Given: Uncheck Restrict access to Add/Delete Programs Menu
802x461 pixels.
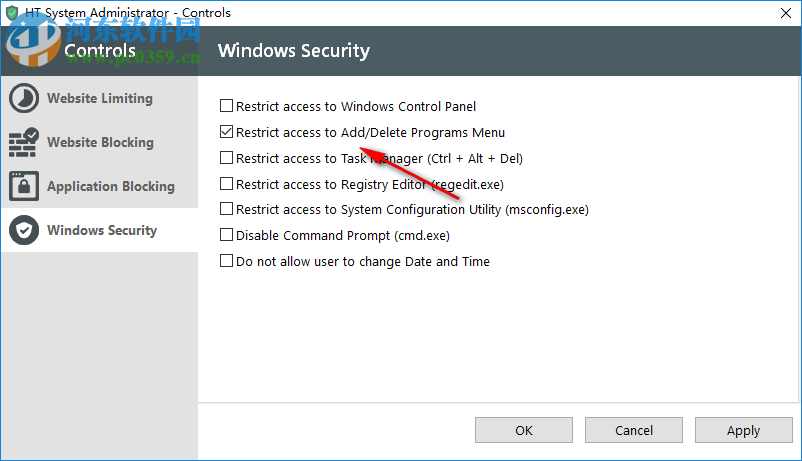Looking at the screenshot, I should click(x=227, y=132).
